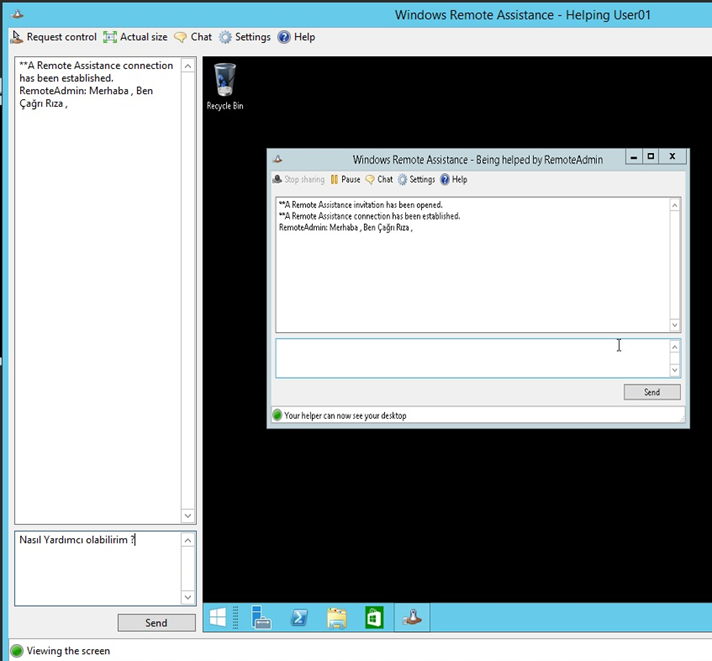Open Server Manager from remote taskbar
The width and height of the screenshot is (712, 661).
[x=261, y=618]
